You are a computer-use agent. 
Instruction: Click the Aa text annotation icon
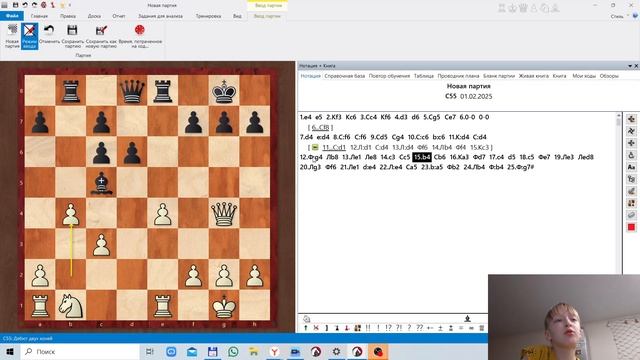[631, 167]
